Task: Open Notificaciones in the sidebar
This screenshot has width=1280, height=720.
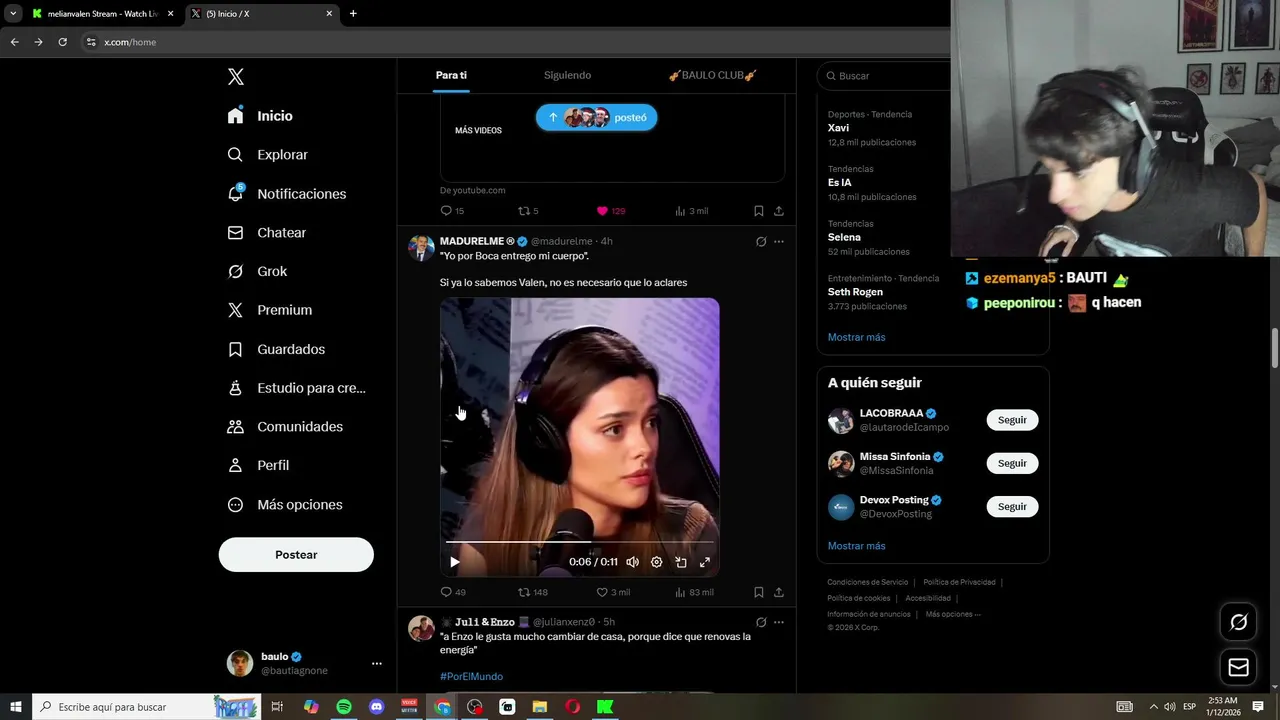Action: 286,194
